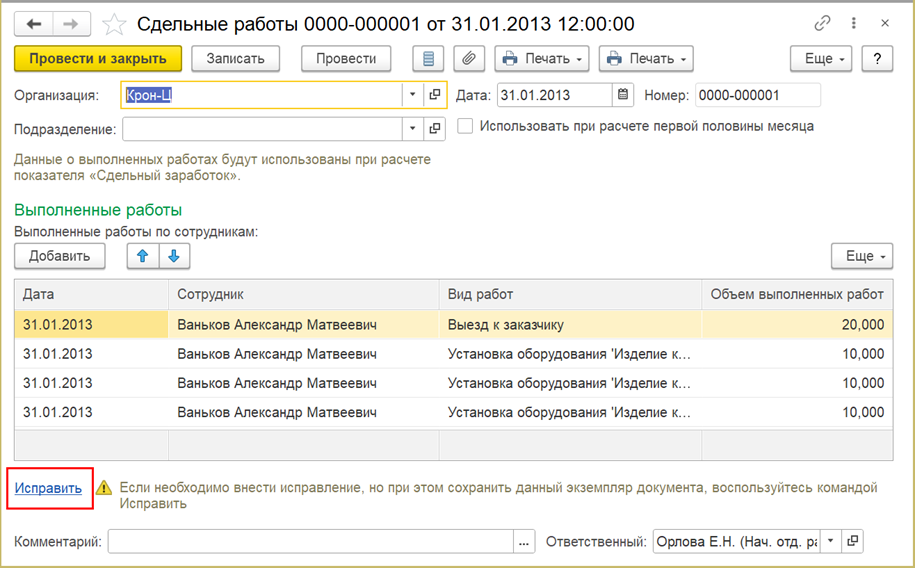The width and height of the screenshot is (915, 568).
Task: Open the Комментарий ellipsis editor button
Action: 524,541
